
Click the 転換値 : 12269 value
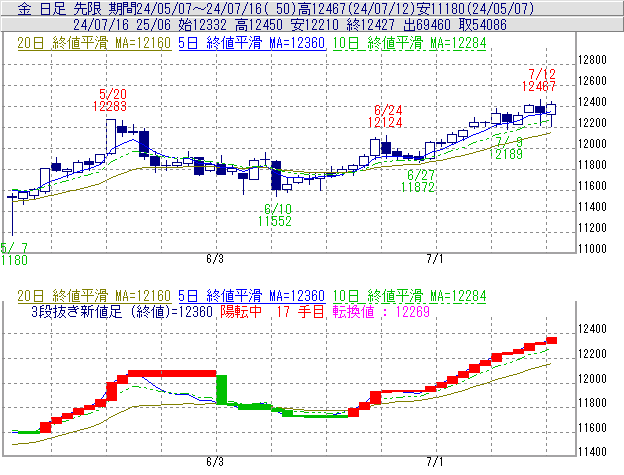pos(381,311)
